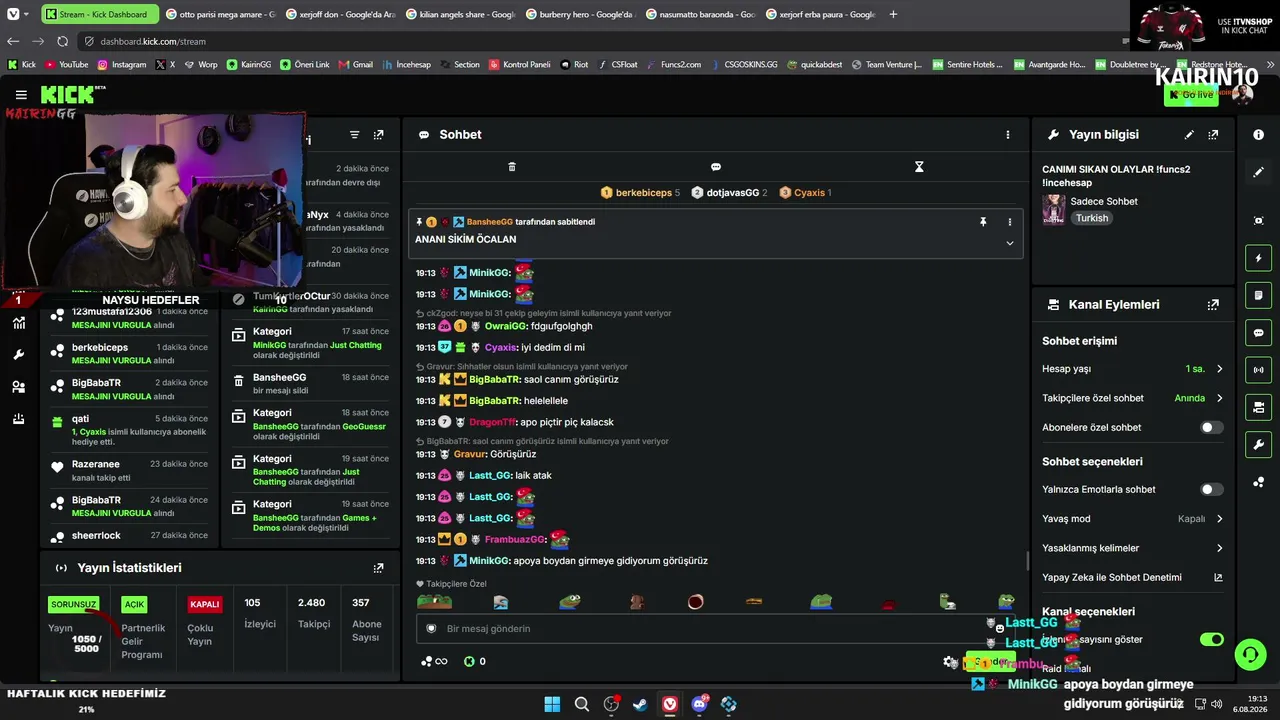Click the screenshot capture icon in right sidebar
This screenshot has width=1280, height=720.
[1258, 220]
